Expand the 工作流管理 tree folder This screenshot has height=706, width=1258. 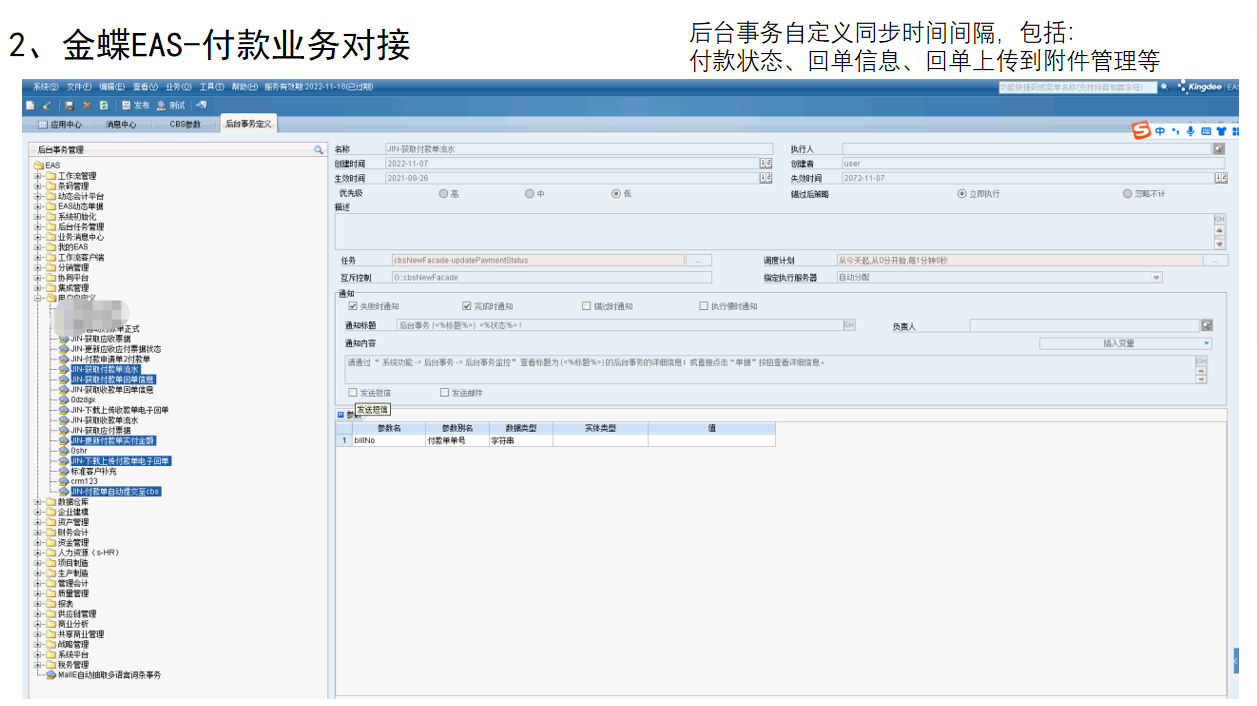point(38,176)
